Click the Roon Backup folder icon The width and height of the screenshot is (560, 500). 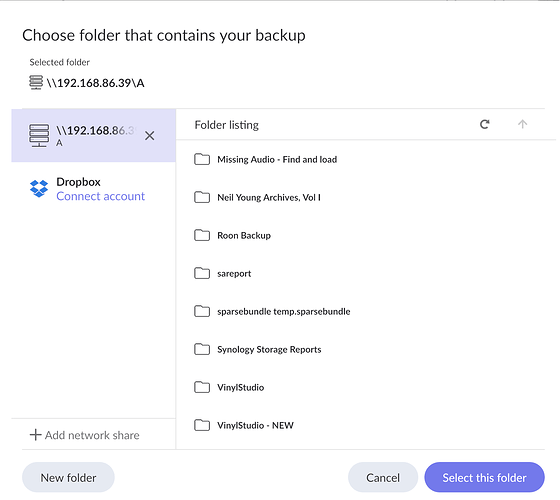coord(202,235)
